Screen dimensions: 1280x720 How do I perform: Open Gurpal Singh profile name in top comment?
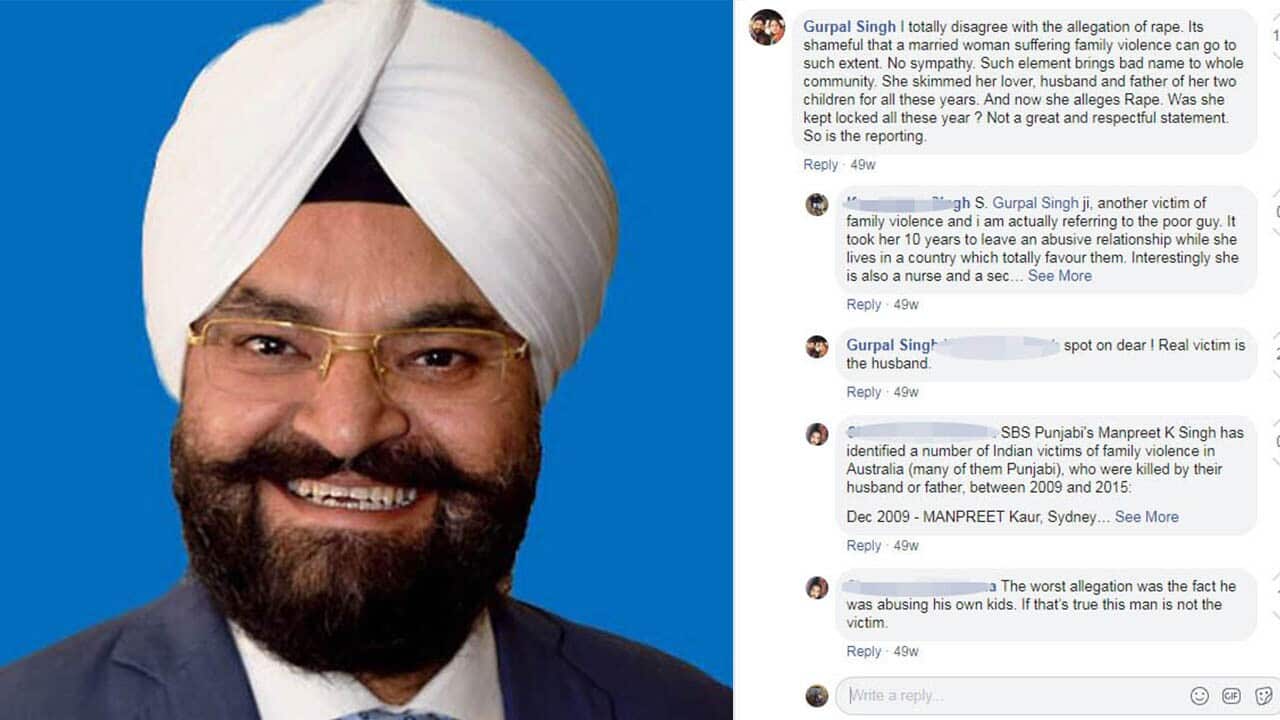tap(850, 26)
